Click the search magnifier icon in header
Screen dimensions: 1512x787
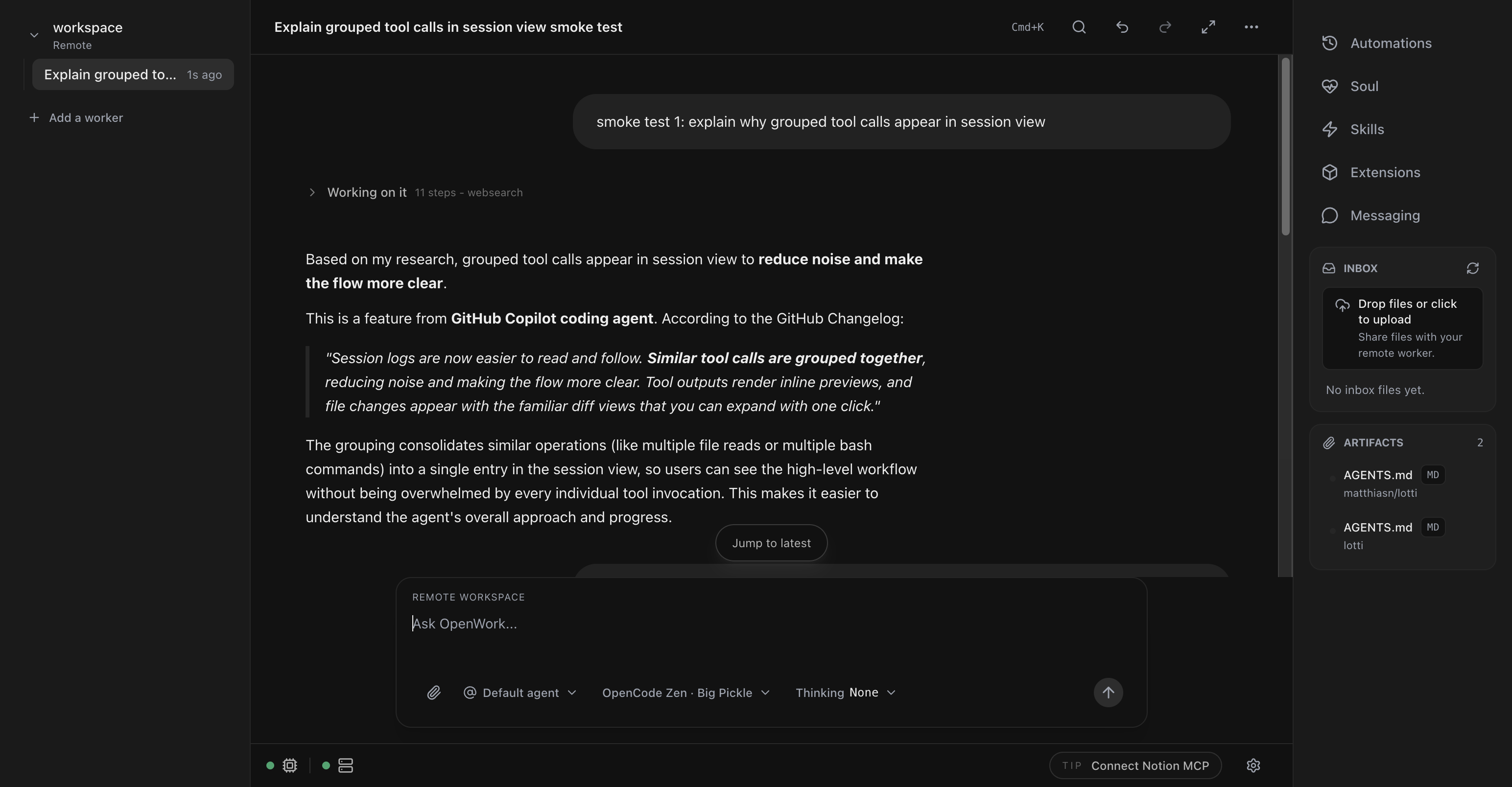coord(1079,27)
